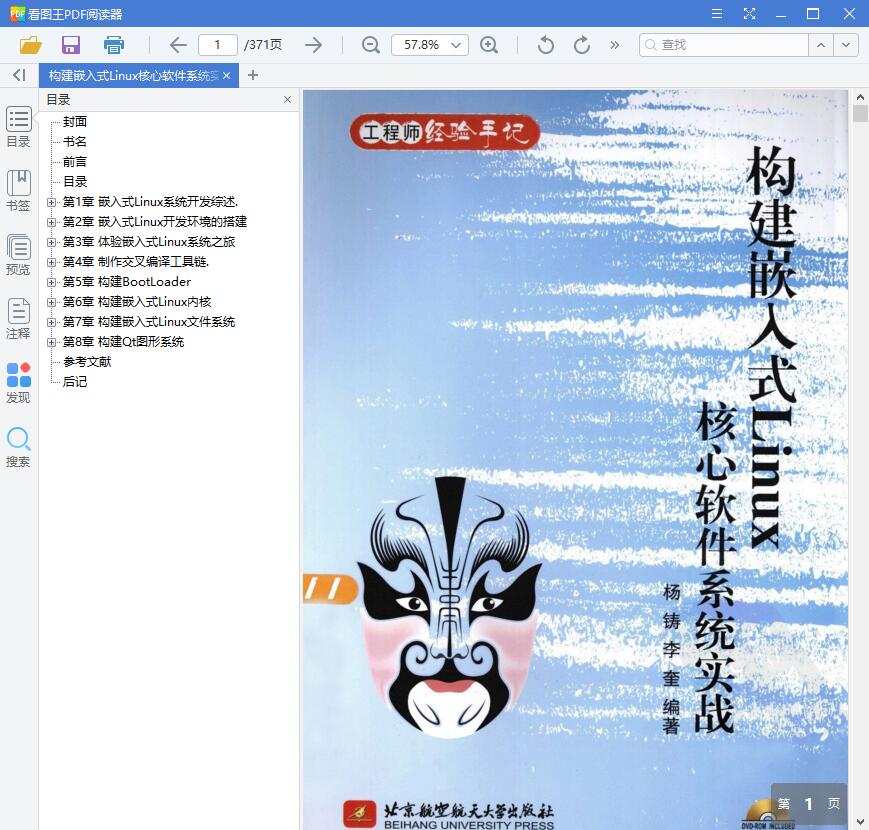The image size is (869, 830).
Task: Jump to 前言 in outline
Action: (75, 161)
